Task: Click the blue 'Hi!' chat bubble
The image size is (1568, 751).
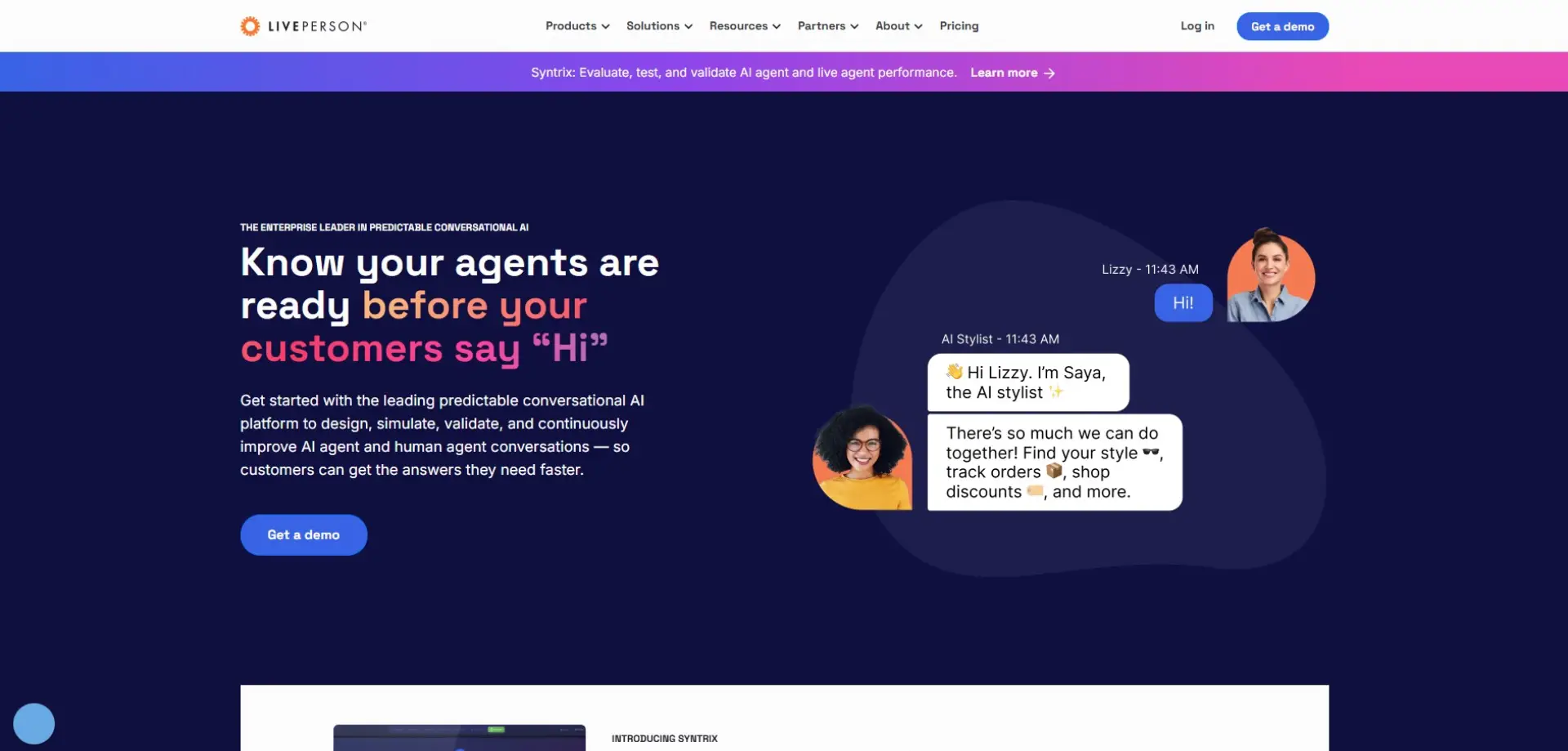Action: click(1183, 303)
